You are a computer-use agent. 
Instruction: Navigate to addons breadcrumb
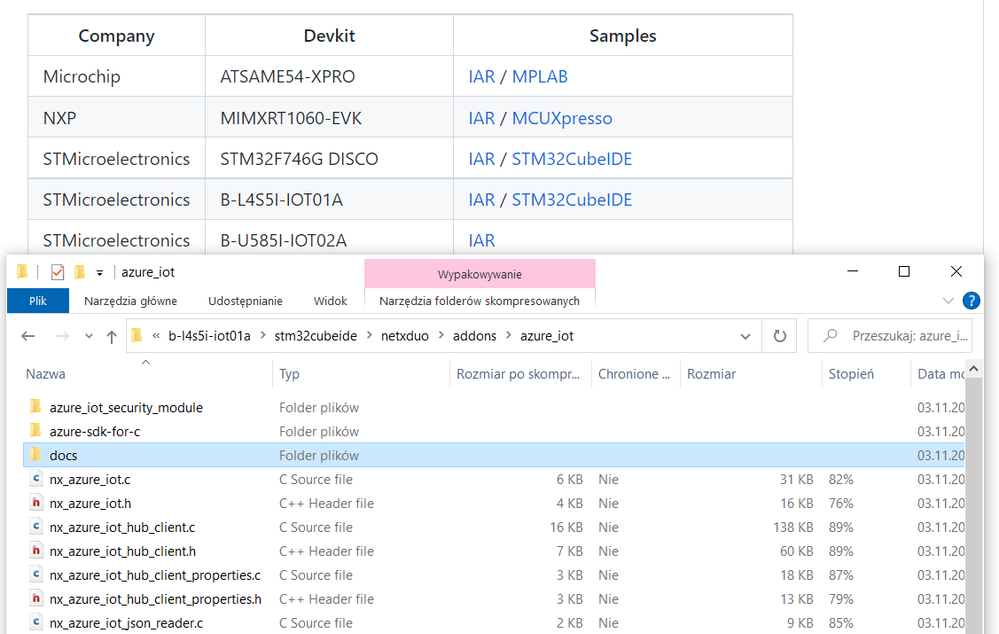tap(474, 336)
